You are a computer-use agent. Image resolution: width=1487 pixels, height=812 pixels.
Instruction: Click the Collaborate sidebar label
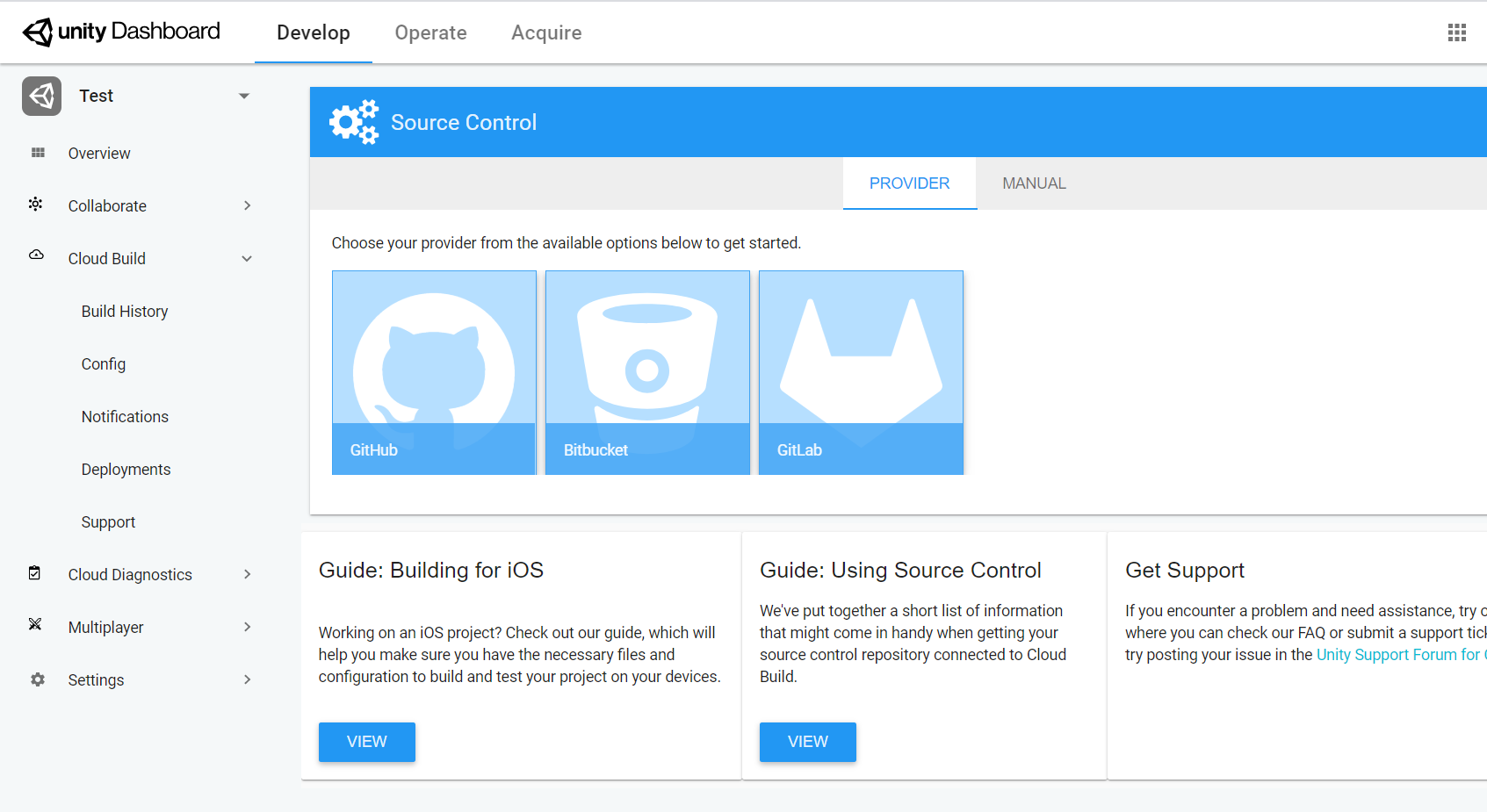(107, 206)
